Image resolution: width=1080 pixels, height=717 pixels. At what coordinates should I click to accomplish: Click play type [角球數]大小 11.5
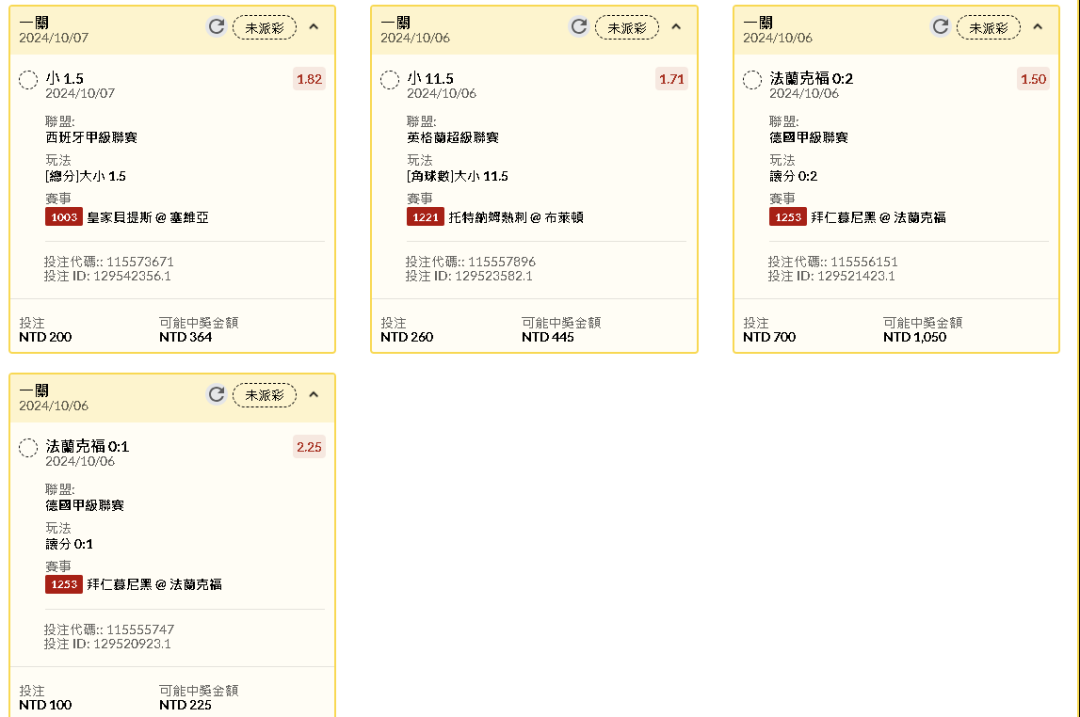(x=457, y=176)
